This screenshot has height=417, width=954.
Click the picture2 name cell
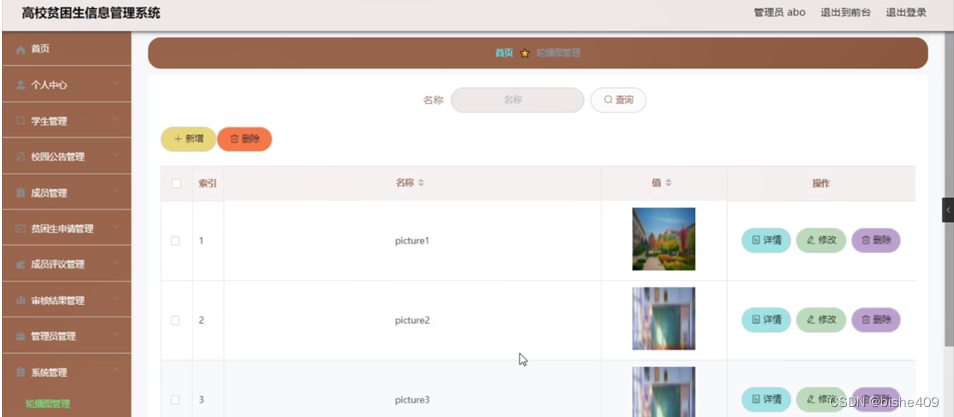[x=412, y=321]
